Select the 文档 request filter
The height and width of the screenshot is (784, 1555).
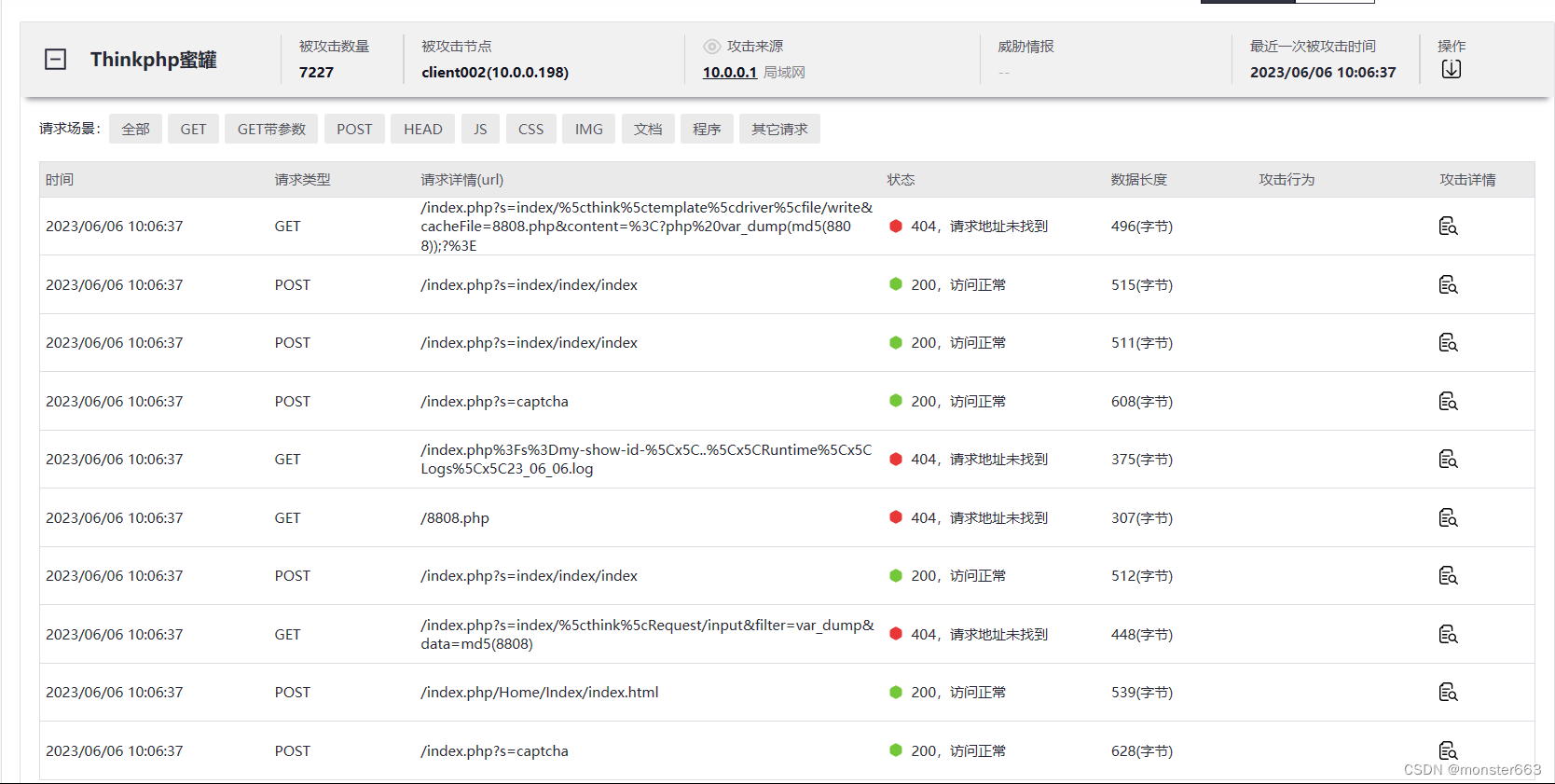point(648,129)
